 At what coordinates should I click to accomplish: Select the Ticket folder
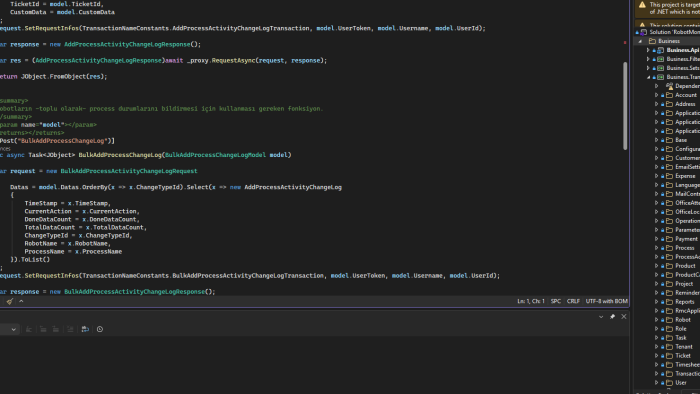click(x=683, y=356)
